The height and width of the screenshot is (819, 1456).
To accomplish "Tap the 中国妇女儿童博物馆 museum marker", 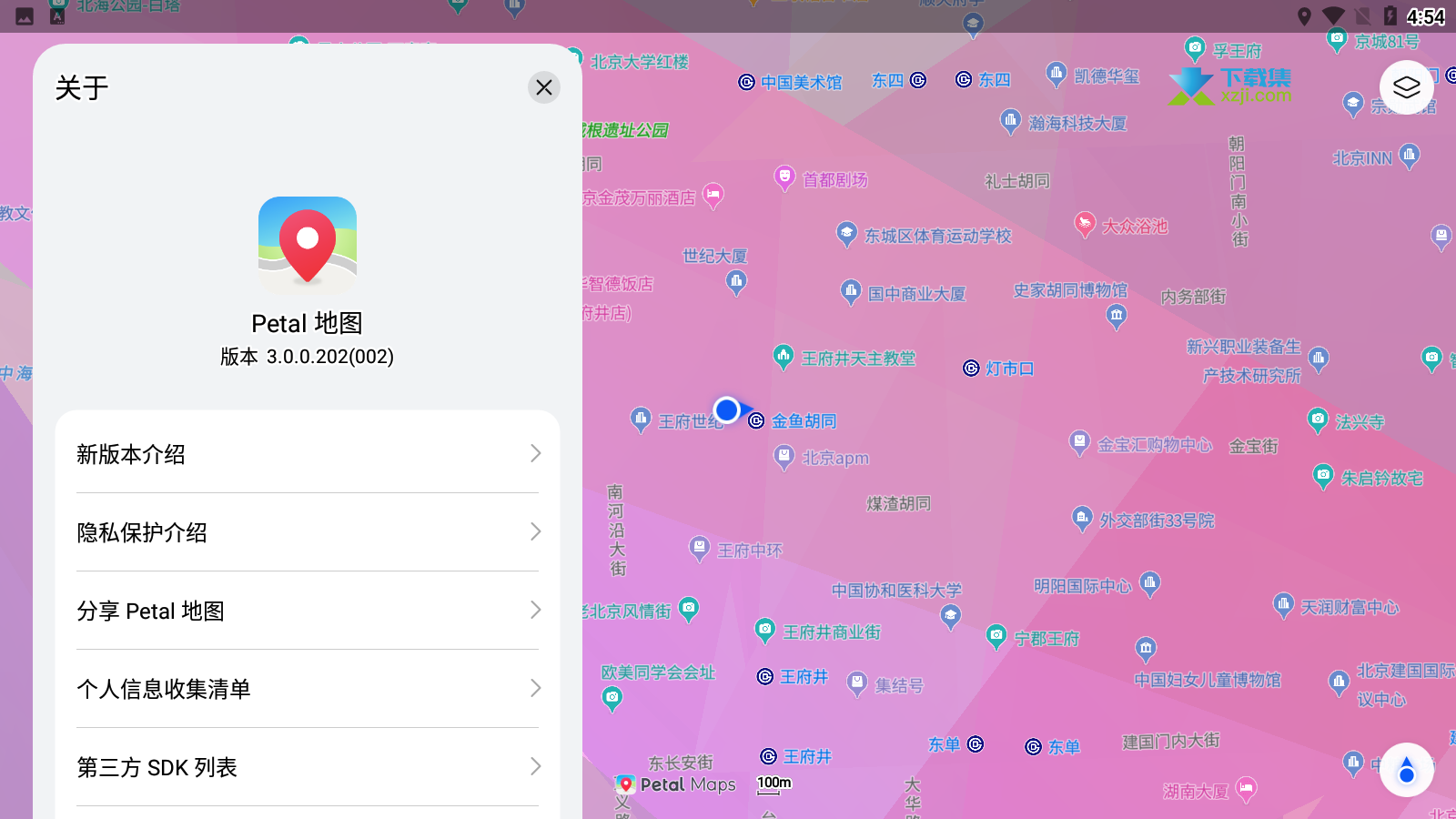I will click(1146, 650).
